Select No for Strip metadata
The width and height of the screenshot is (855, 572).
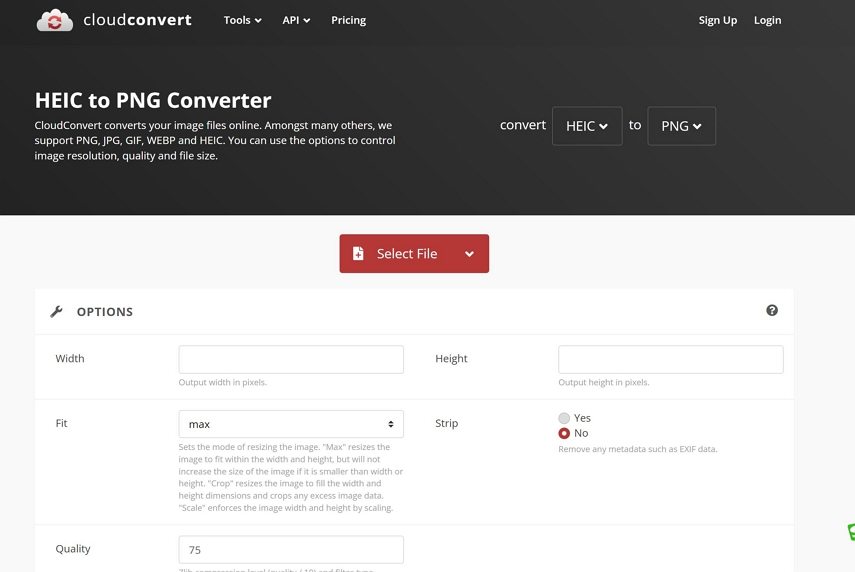click(564, 433)
